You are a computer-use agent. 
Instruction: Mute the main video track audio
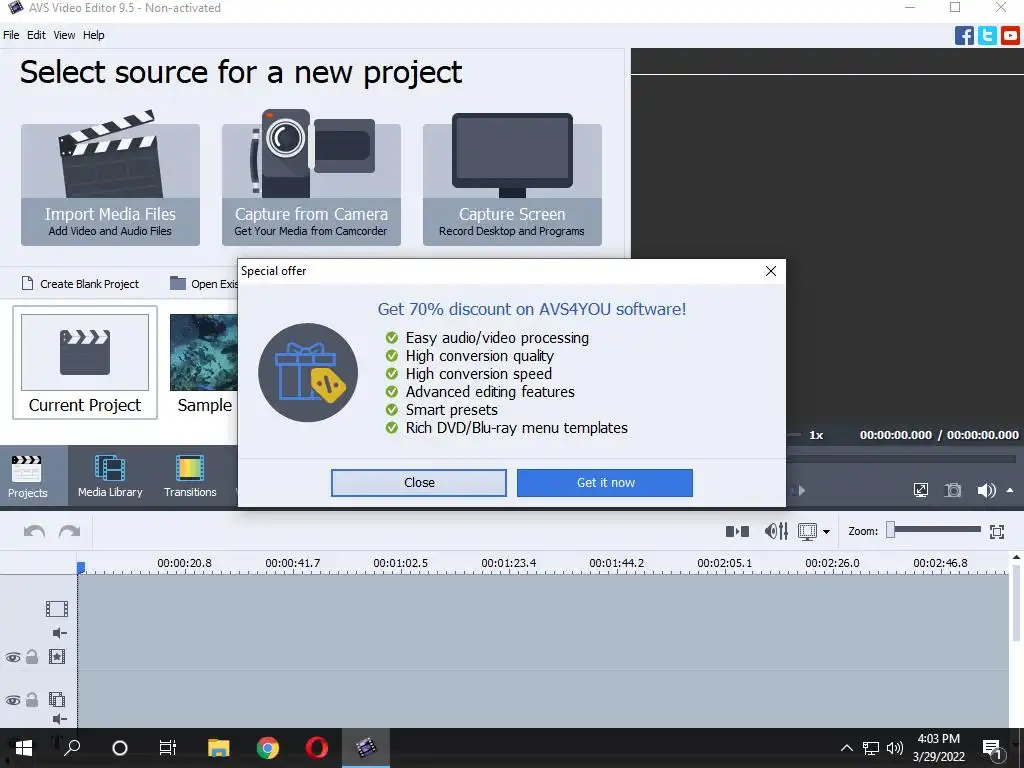coord(59,633)
